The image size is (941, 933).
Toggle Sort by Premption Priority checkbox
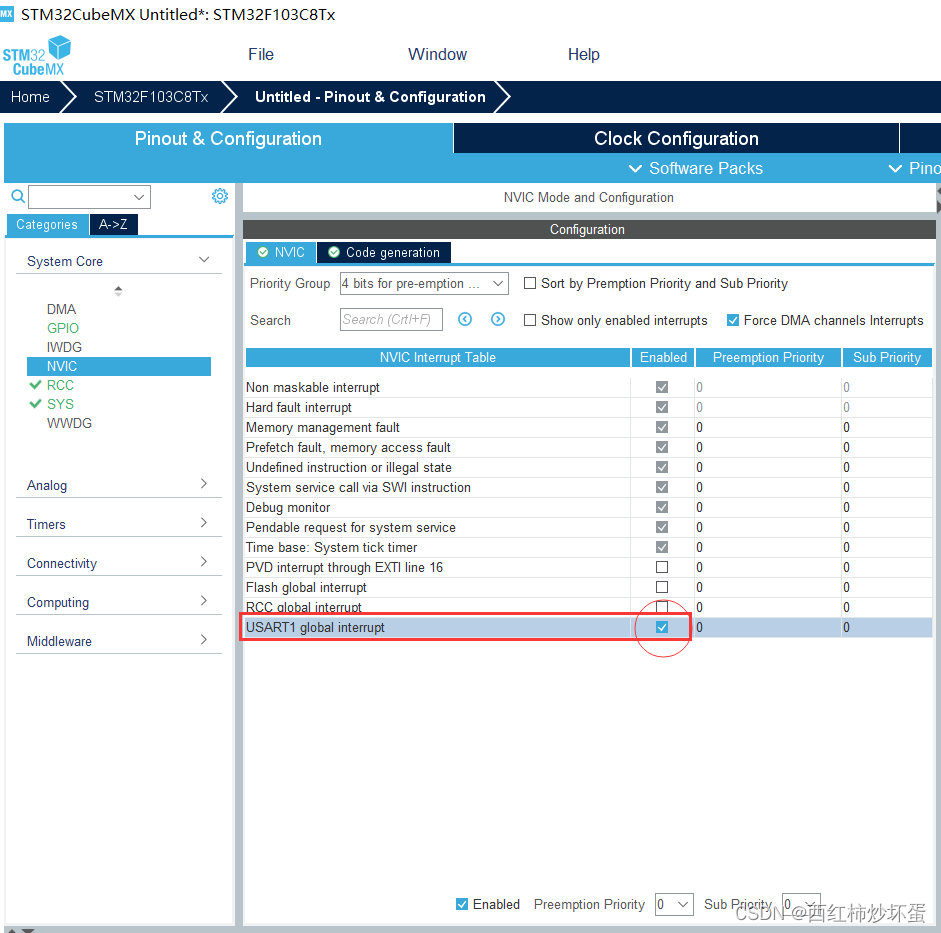(x=530, y=283)
